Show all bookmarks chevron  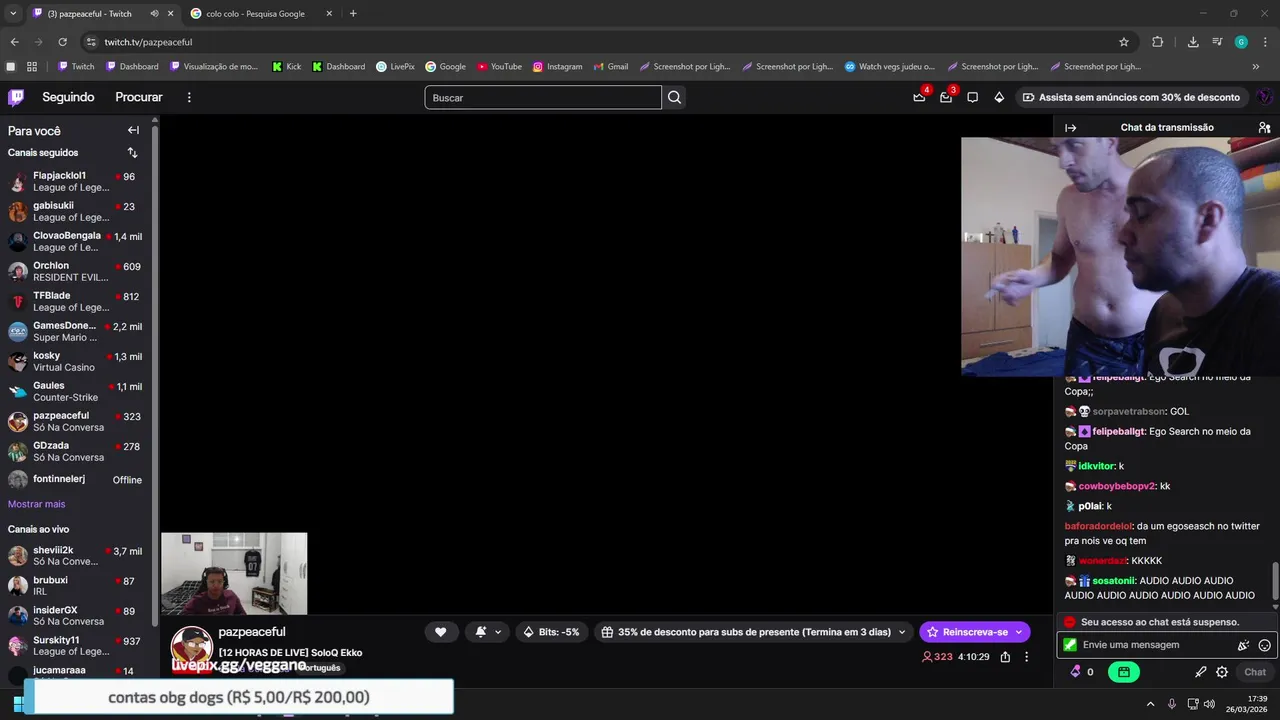[1256, 67]
